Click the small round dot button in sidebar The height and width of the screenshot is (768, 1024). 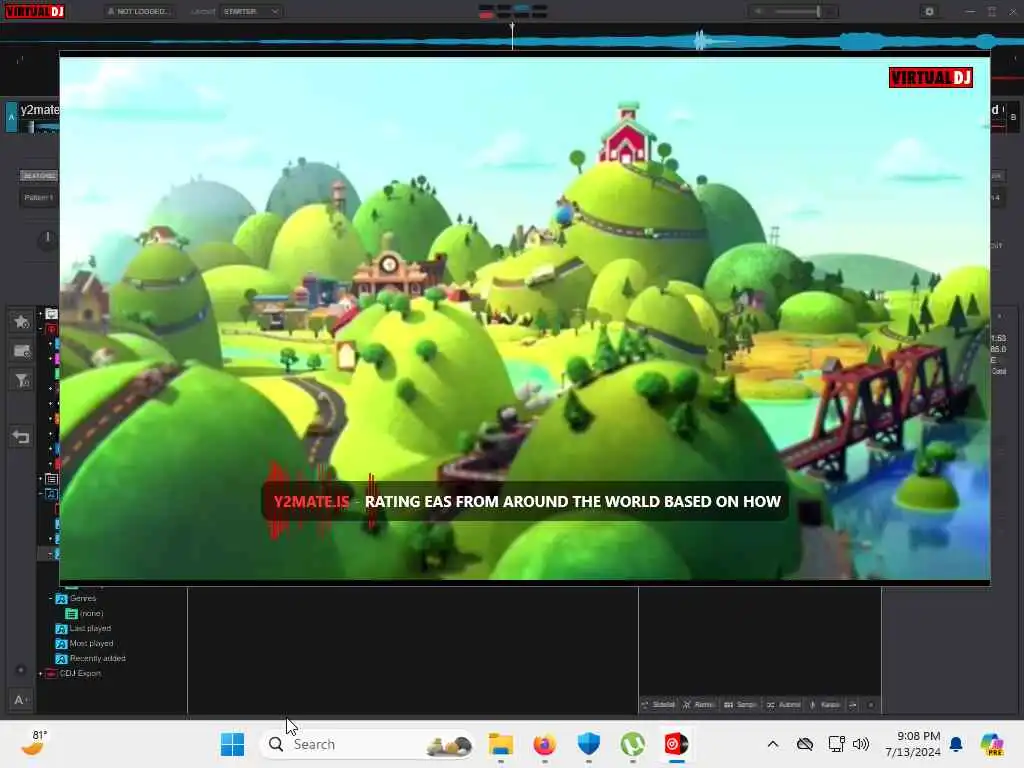20,670
